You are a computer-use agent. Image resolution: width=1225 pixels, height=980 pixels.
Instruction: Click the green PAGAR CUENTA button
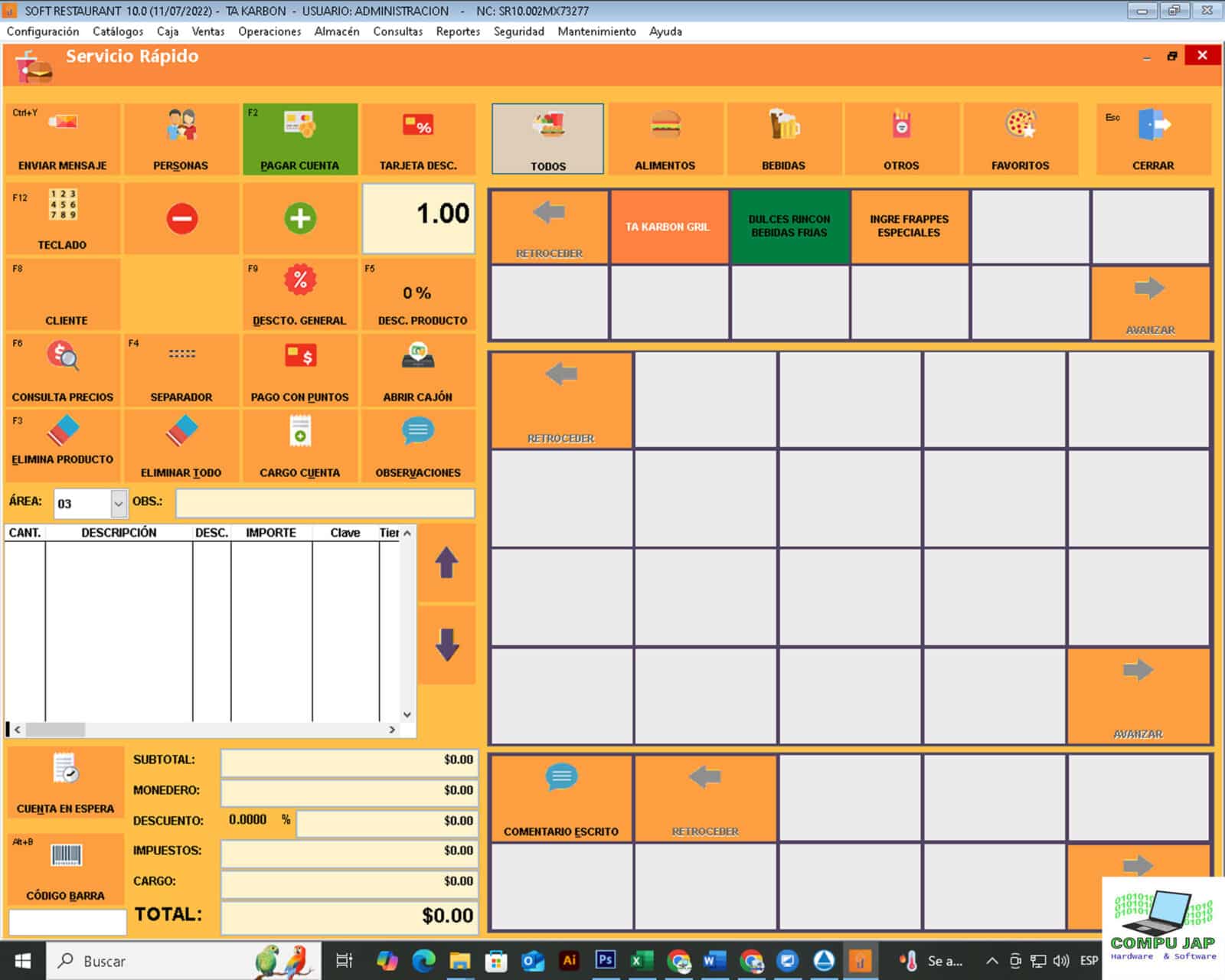point(300,139)
